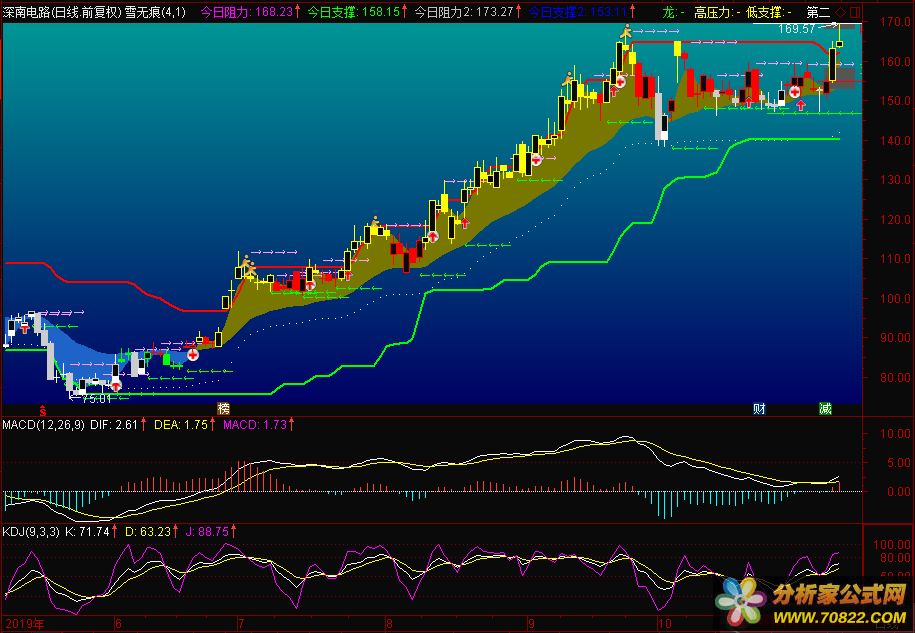Click the J: 88.75 readout
This screenshot has width=915, height=633.
[207, 531]
